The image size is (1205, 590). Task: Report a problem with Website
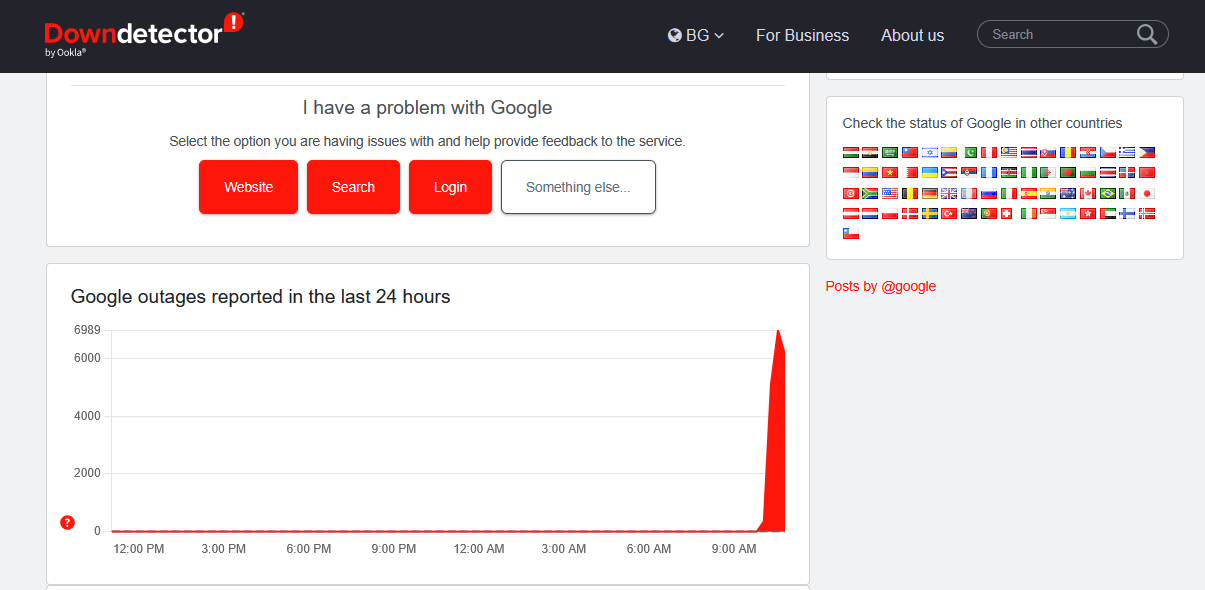point(248,187)
